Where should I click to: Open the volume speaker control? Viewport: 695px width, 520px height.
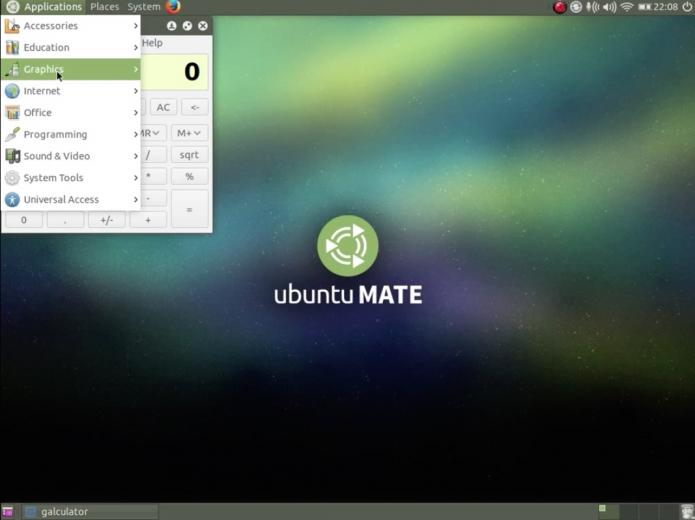pos(610,7)
